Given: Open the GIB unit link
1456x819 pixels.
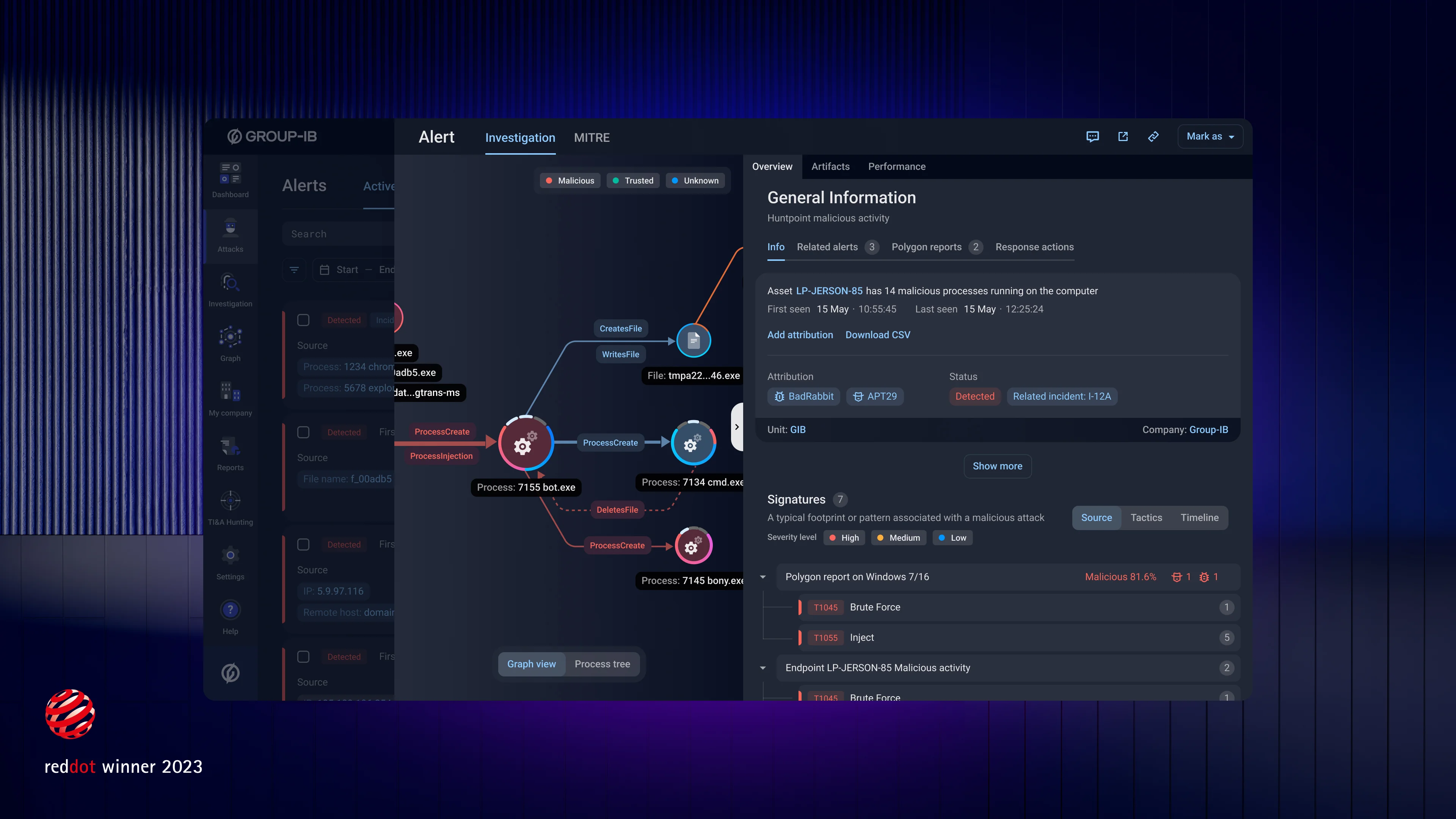Looking at the screenshot, I should pyautogui.click(x=797, y=430).
